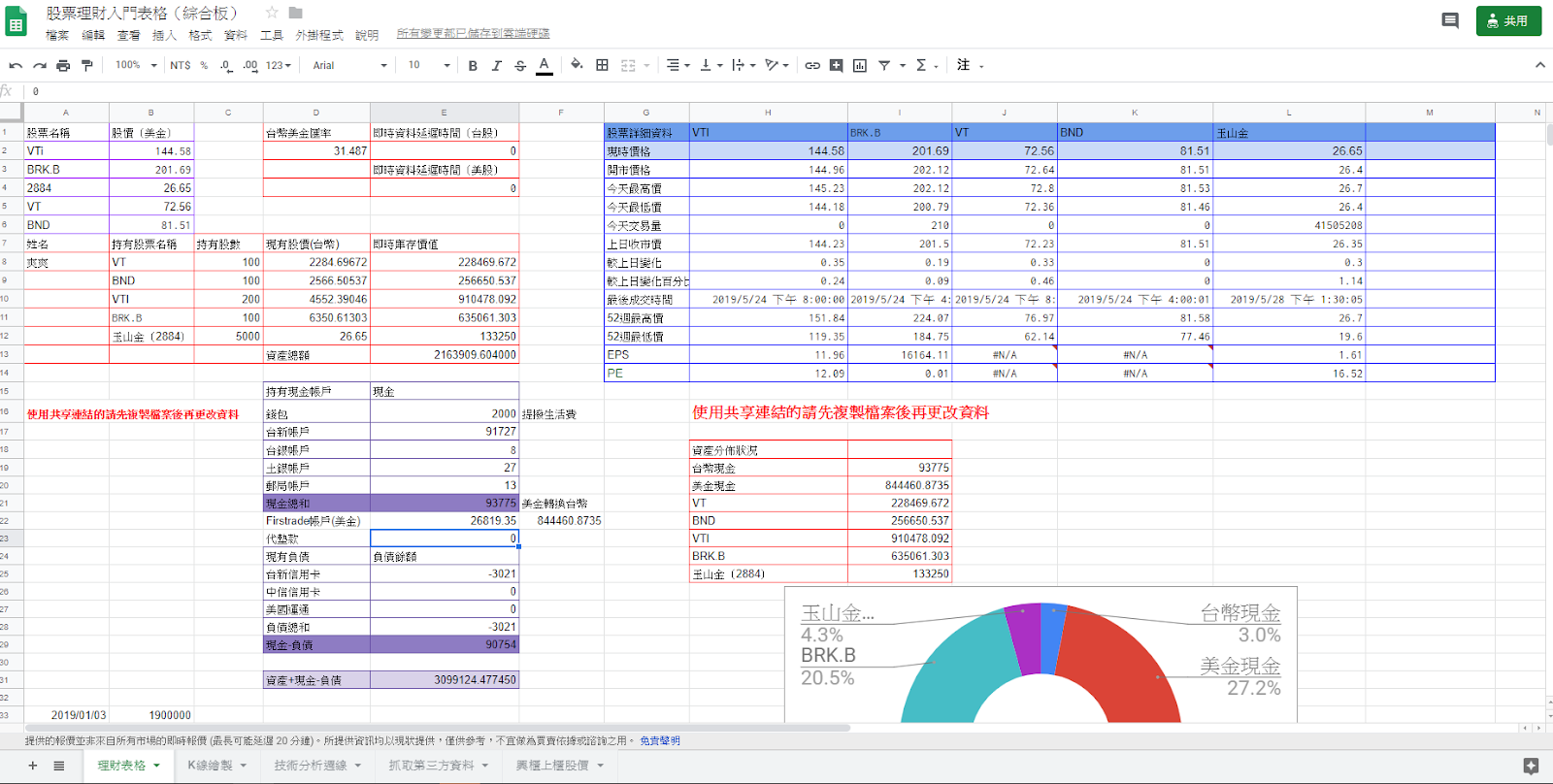Format as percent
Image resolution: width=1553 pixels, height=784 pixels.
click(x=204, y=65)
